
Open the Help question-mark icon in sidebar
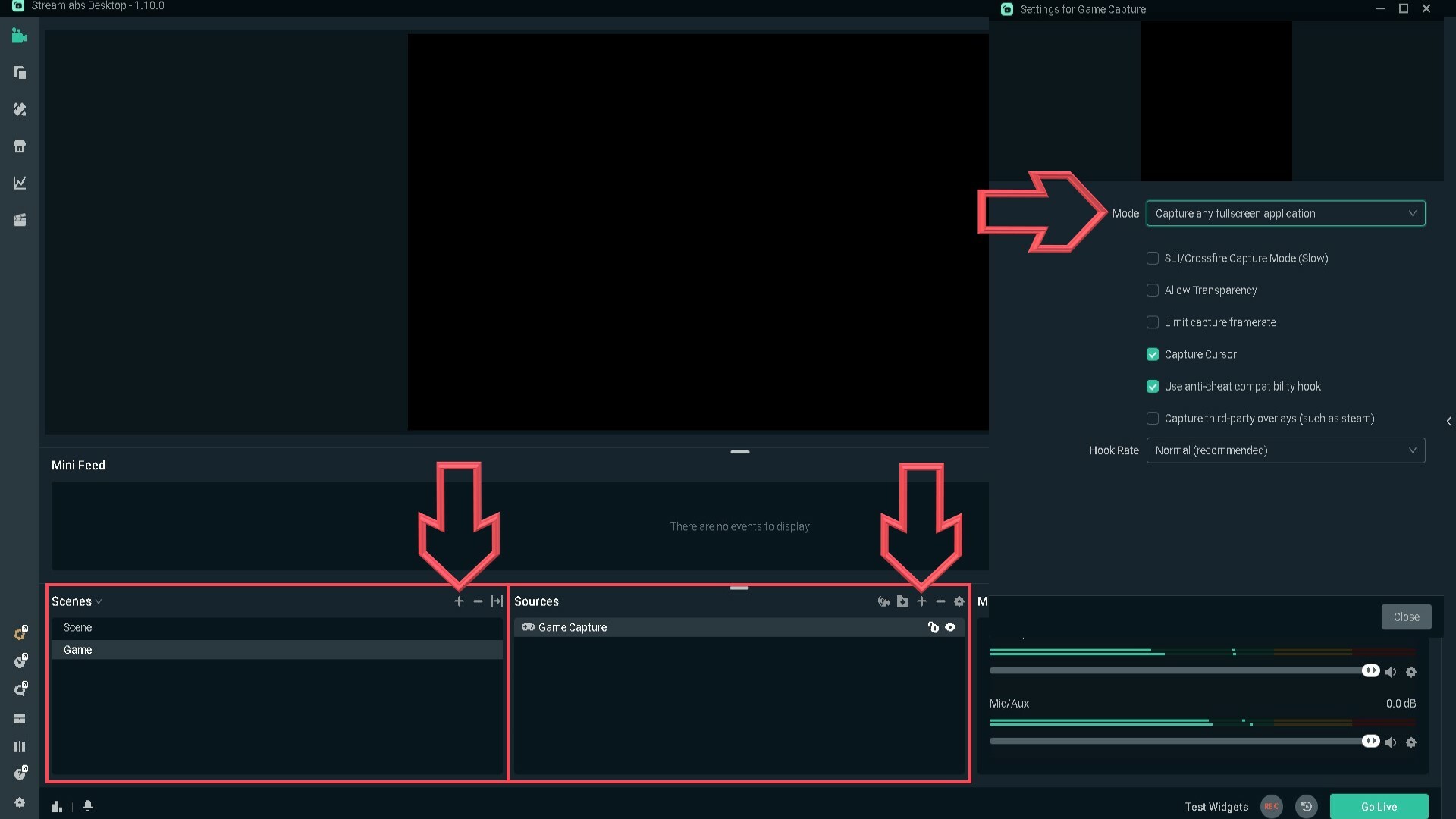(21, 773)
